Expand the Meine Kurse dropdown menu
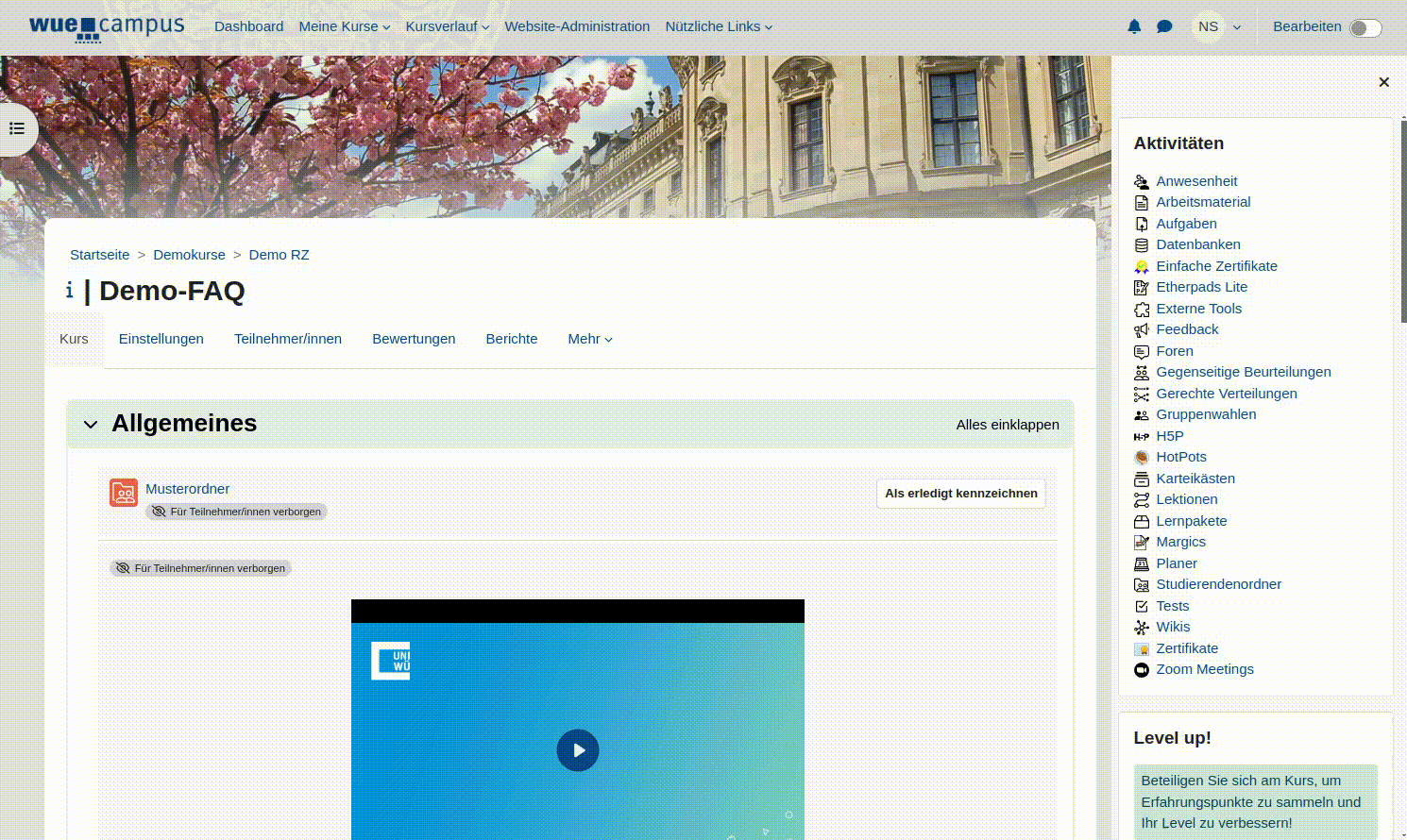1407x840 pixels. (344, 26)
